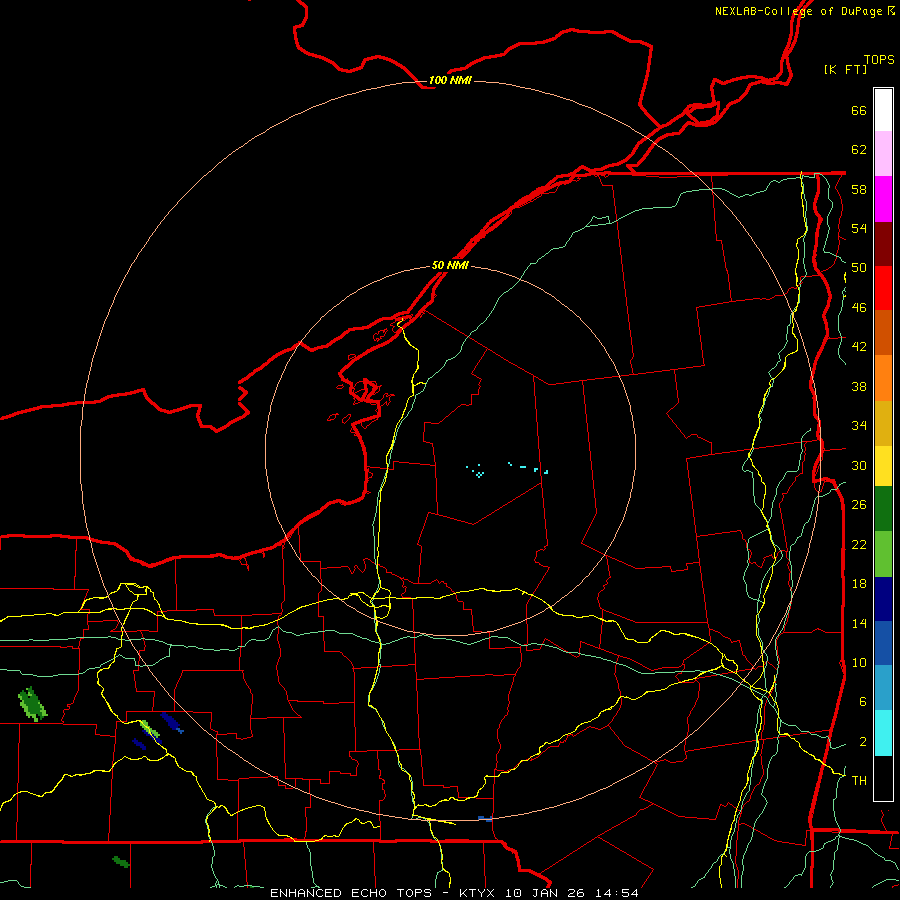Click the legend value "62"
The width and height of the screenshot is (900, 900).
point(859,150)
